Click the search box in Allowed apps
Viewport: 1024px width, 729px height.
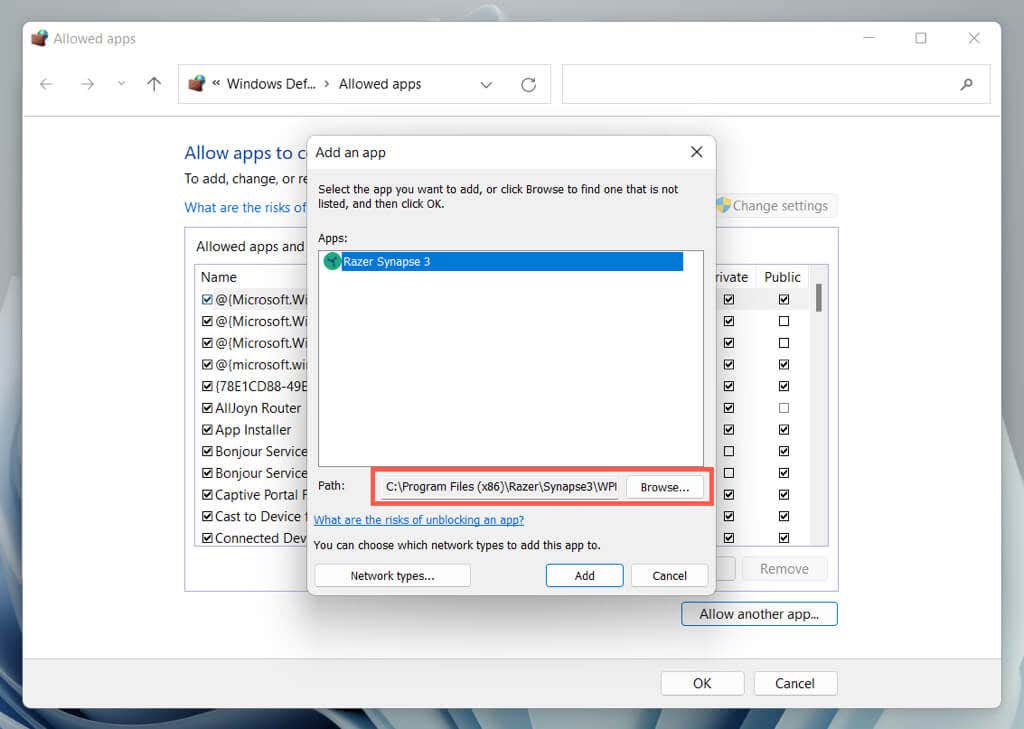point(776,84)
